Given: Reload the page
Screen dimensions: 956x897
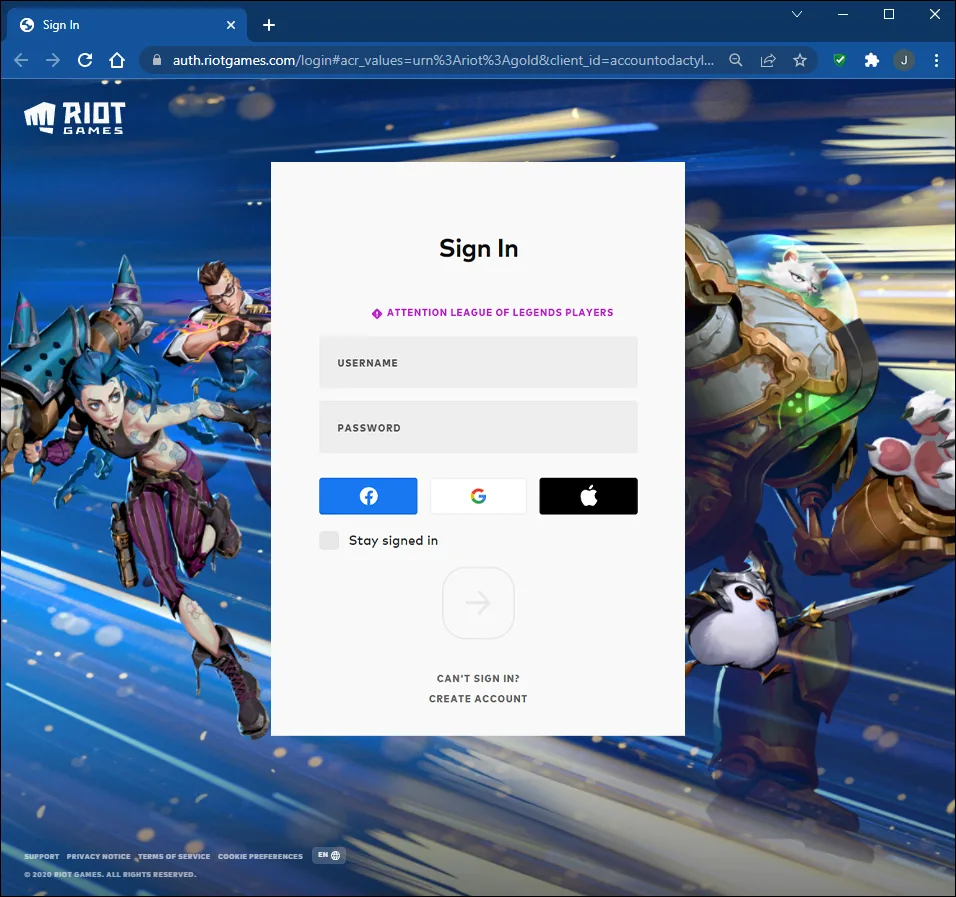Looking at the screenshot, I should click(x=85, y=60).
